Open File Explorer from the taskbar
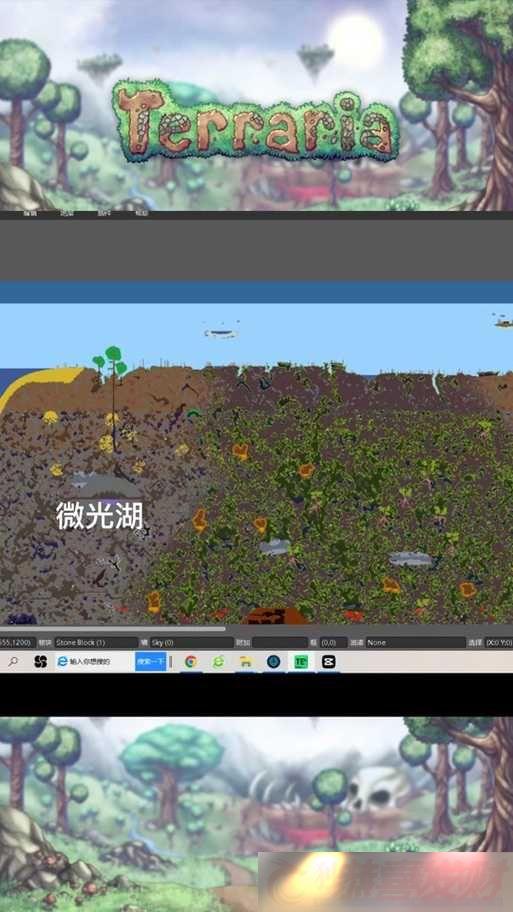The height and width of the screenshot is (912, 513). (x=246, y=661)
